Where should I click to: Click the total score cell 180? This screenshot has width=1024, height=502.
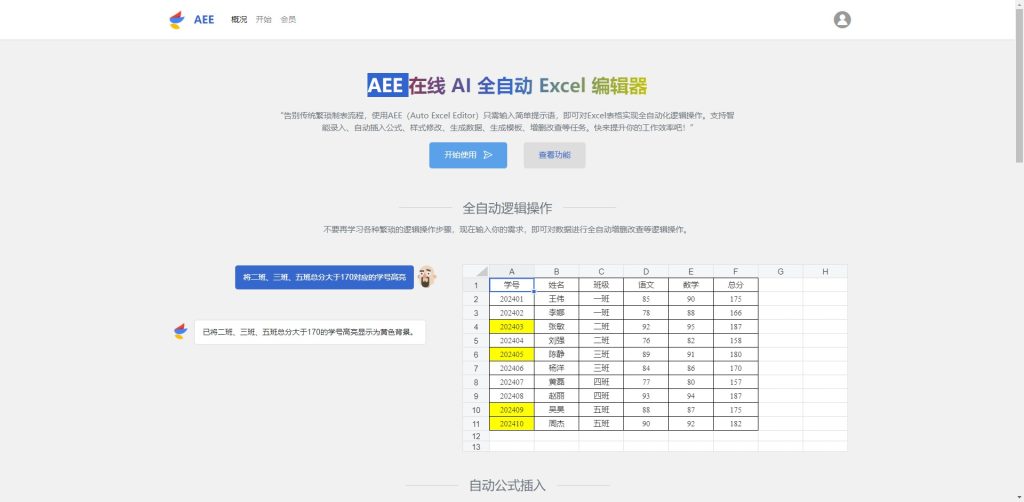[x=735, y=354]
